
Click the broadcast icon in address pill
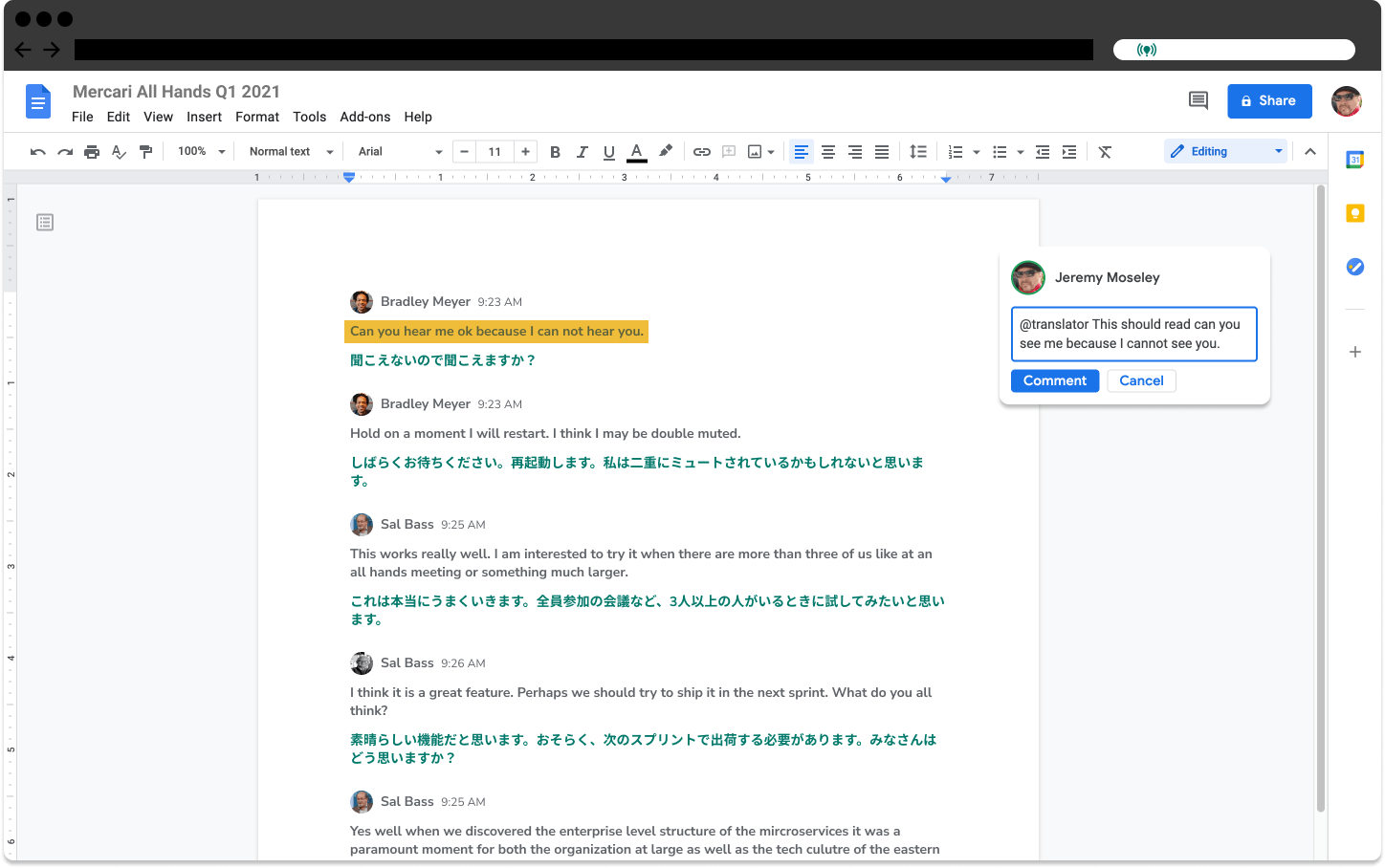1147,50
